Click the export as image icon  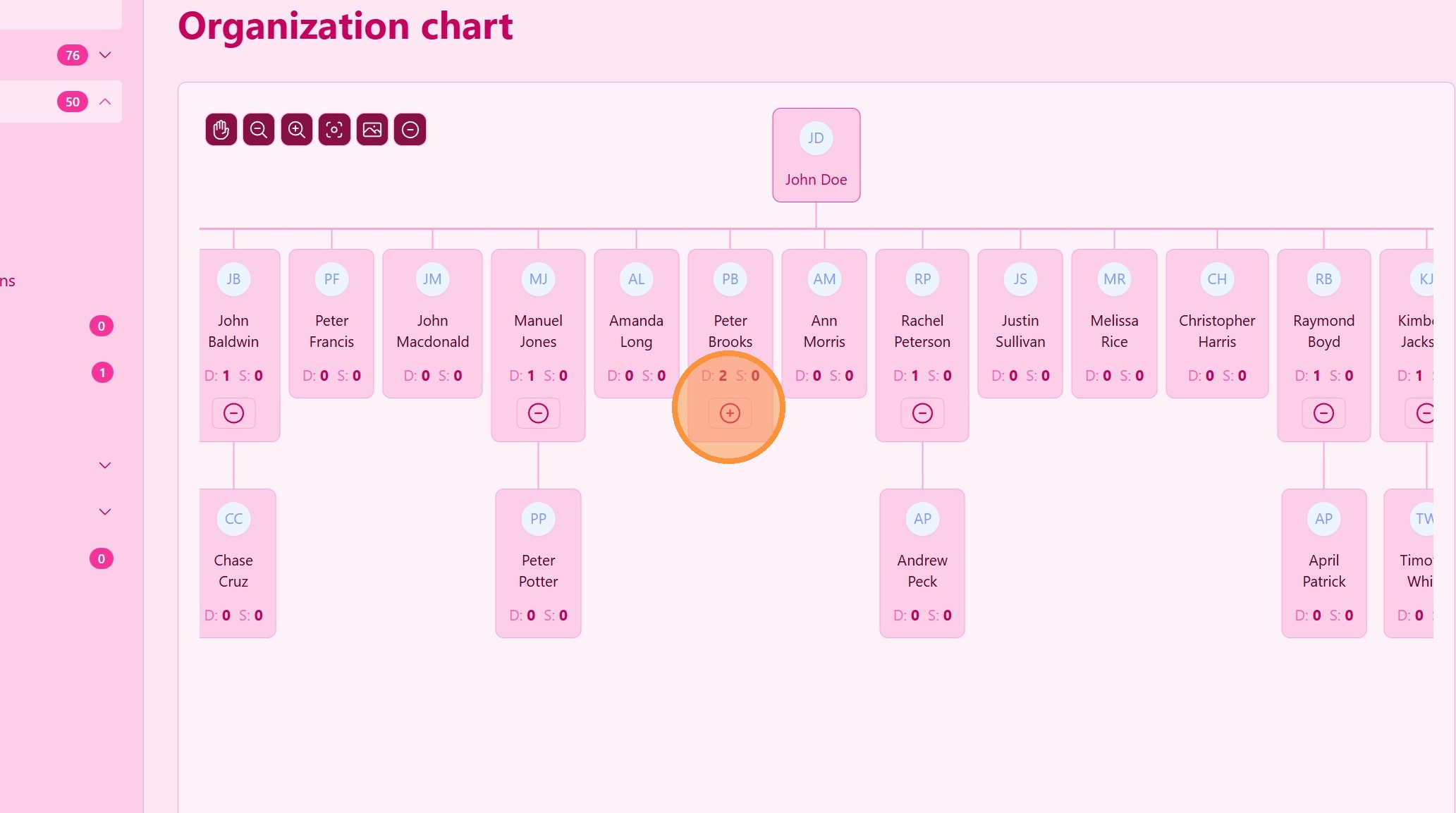click(x=372, y=130)
